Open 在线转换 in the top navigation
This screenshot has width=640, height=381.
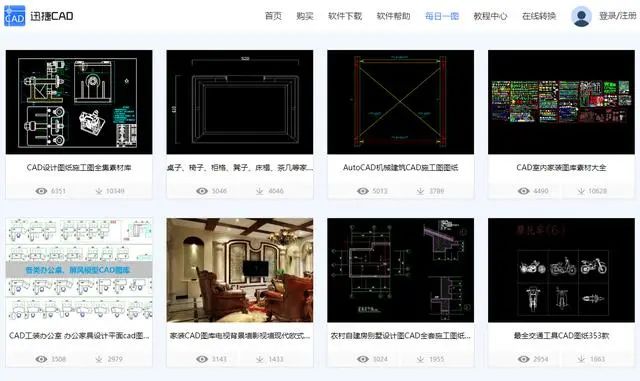pos(539,16)
